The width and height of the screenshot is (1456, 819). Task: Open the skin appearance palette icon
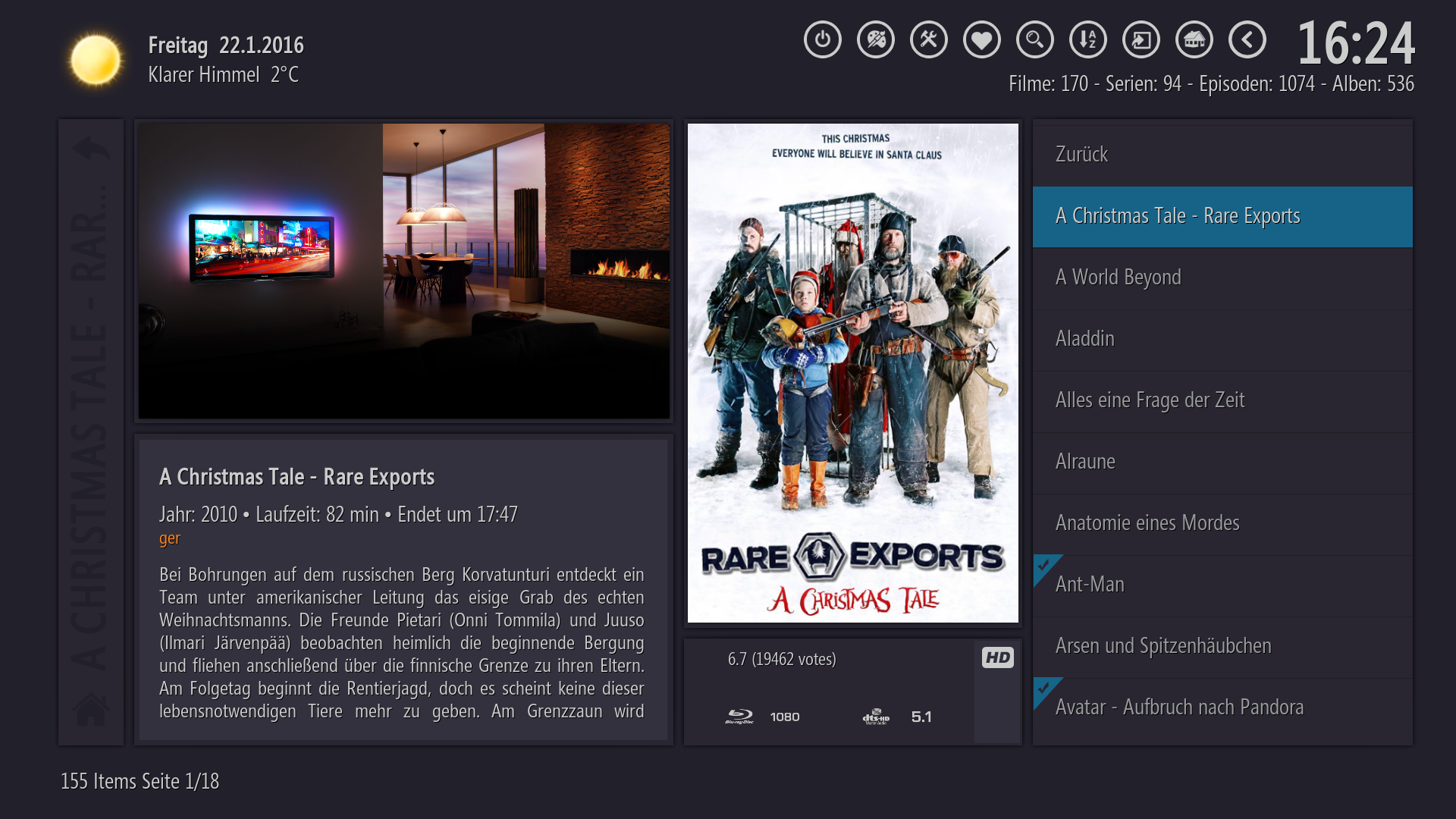pos(876,39)
